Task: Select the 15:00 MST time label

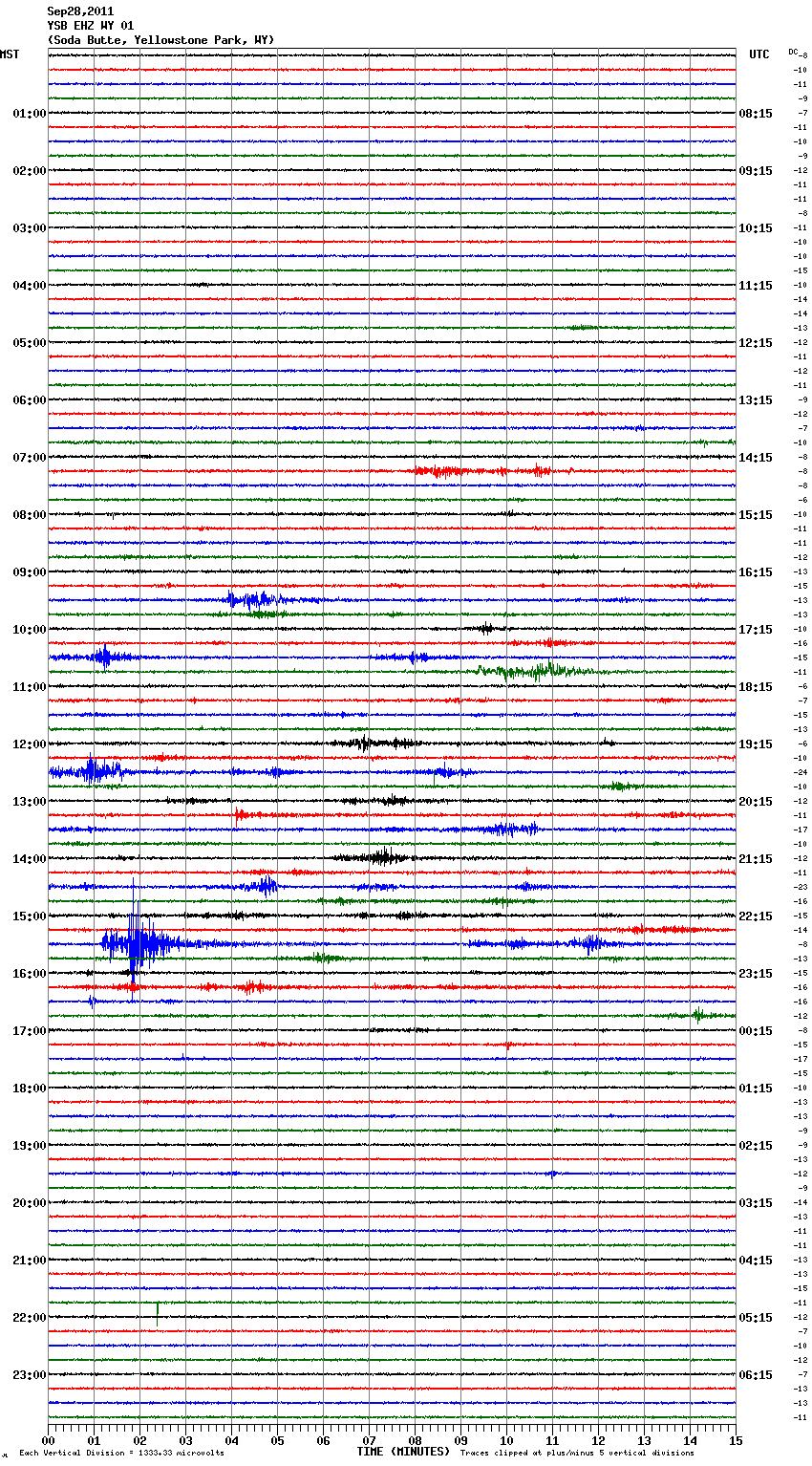Action: click(30, 916)
